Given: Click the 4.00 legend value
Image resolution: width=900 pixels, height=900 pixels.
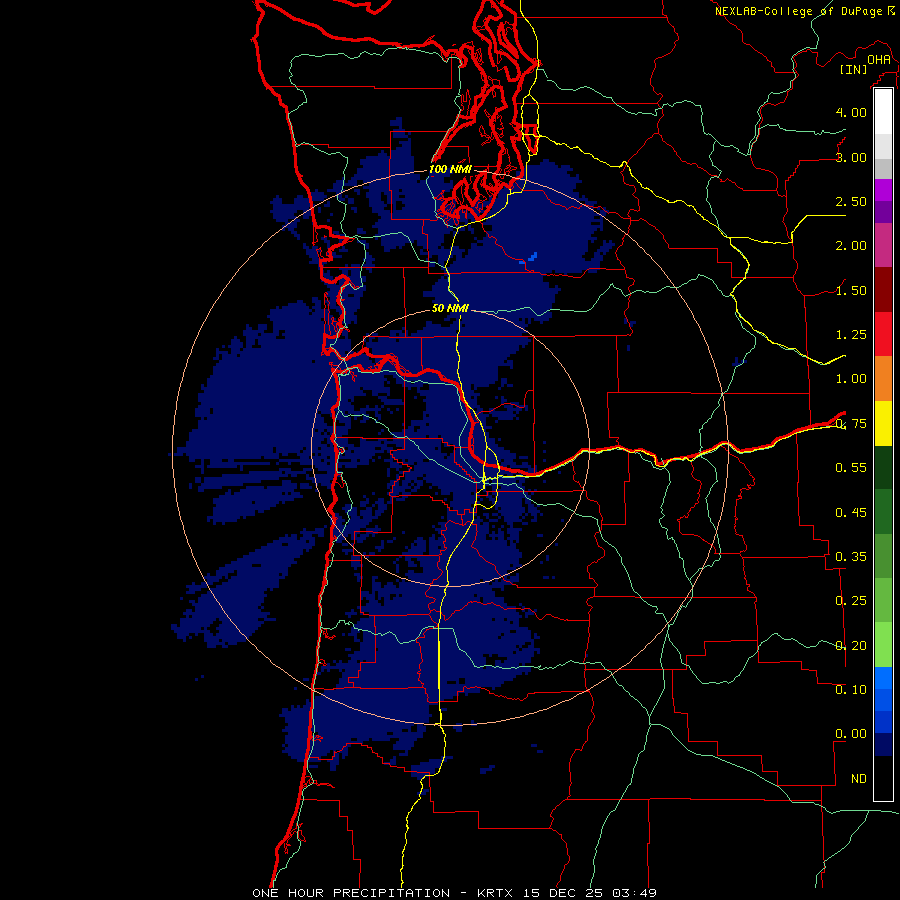Looking at the screenshot, I should (x=851, y=112).
